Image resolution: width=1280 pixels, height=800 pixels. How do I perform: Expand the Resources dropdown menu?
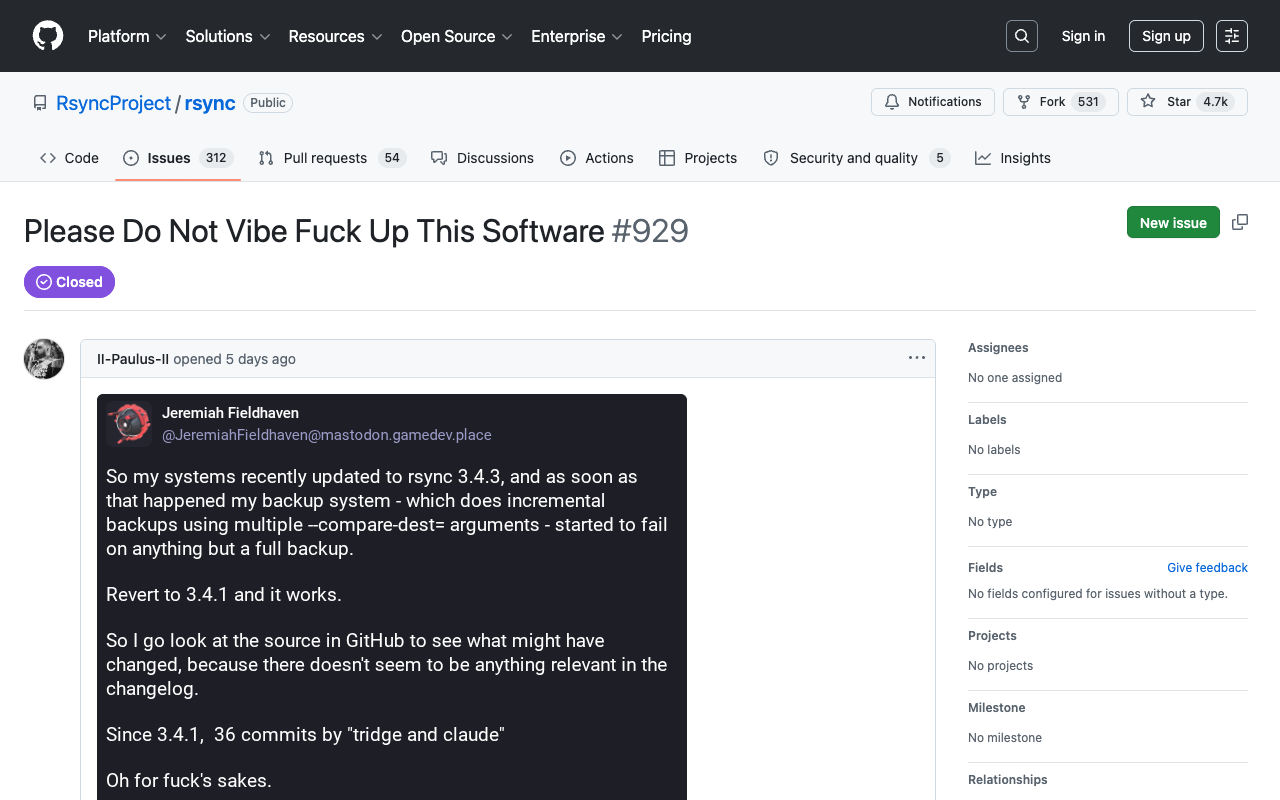335,36
